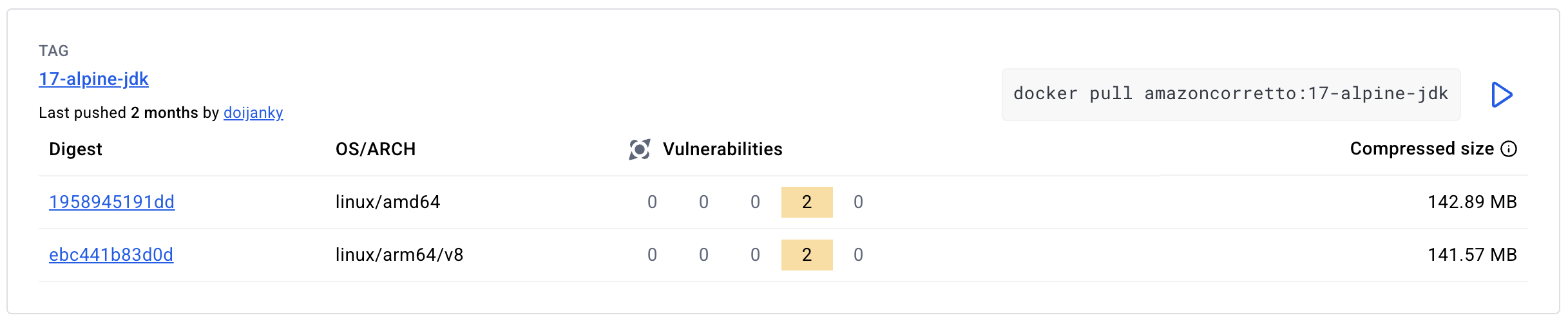Click the Run in Docker Desktop play icon
Screen dimensions: 1568x322
pyautogui.click(x=1502, y=95)
